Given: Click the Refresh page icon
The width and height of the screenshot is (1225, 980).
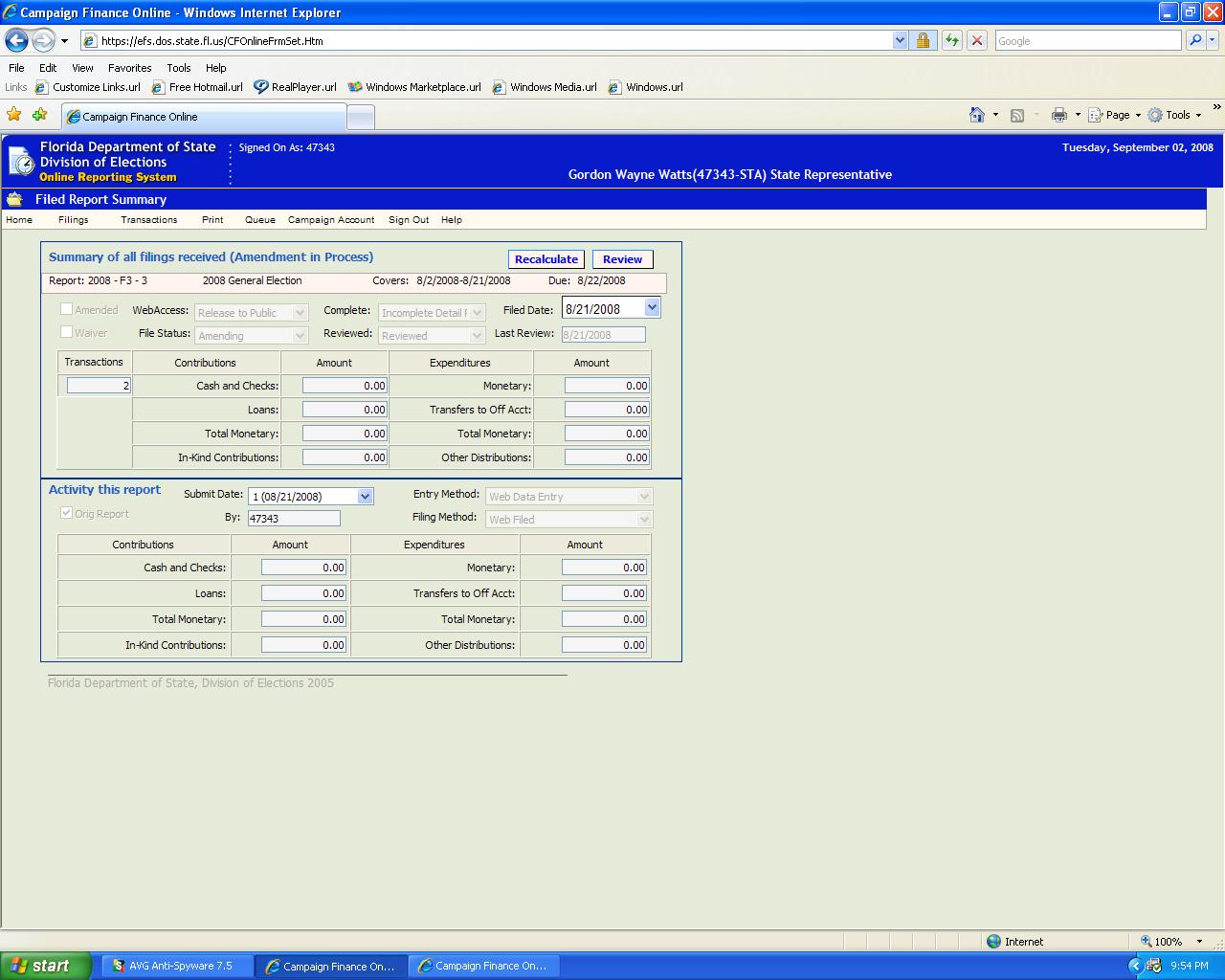Looking at the screenshot, I should click(951, 40).
